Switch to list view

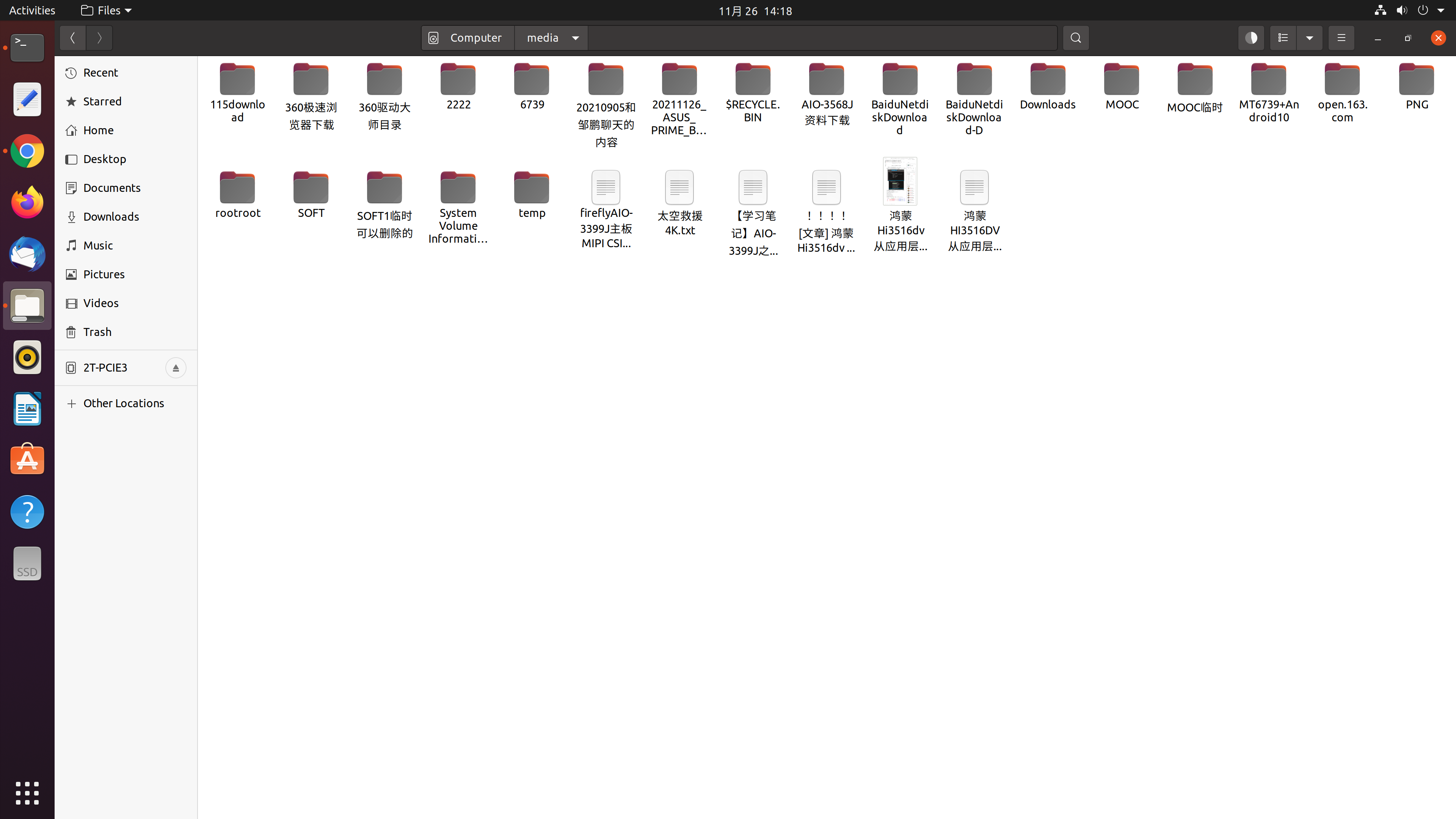click(1282, 38)
